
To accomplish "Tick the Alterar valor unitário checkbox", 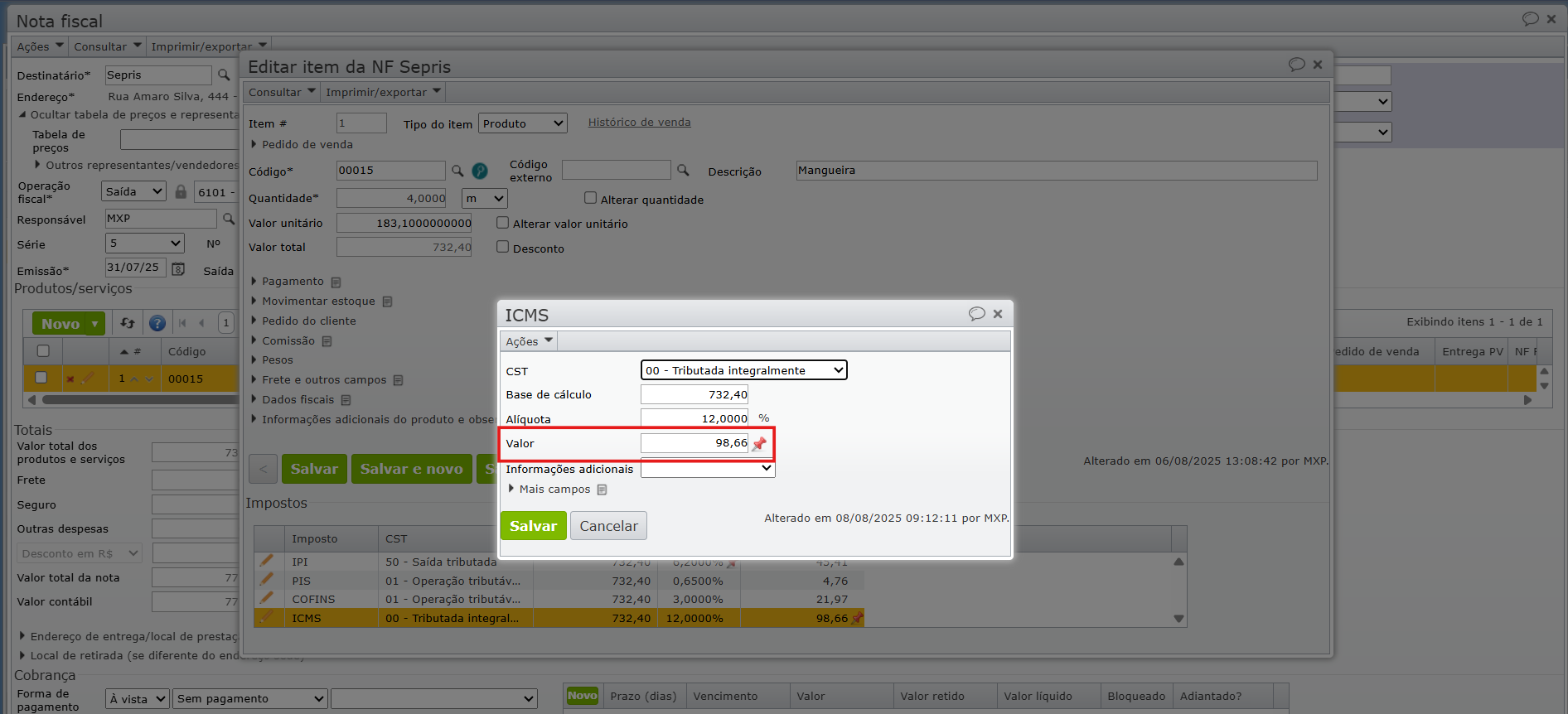I will click(x=502, y=223).
